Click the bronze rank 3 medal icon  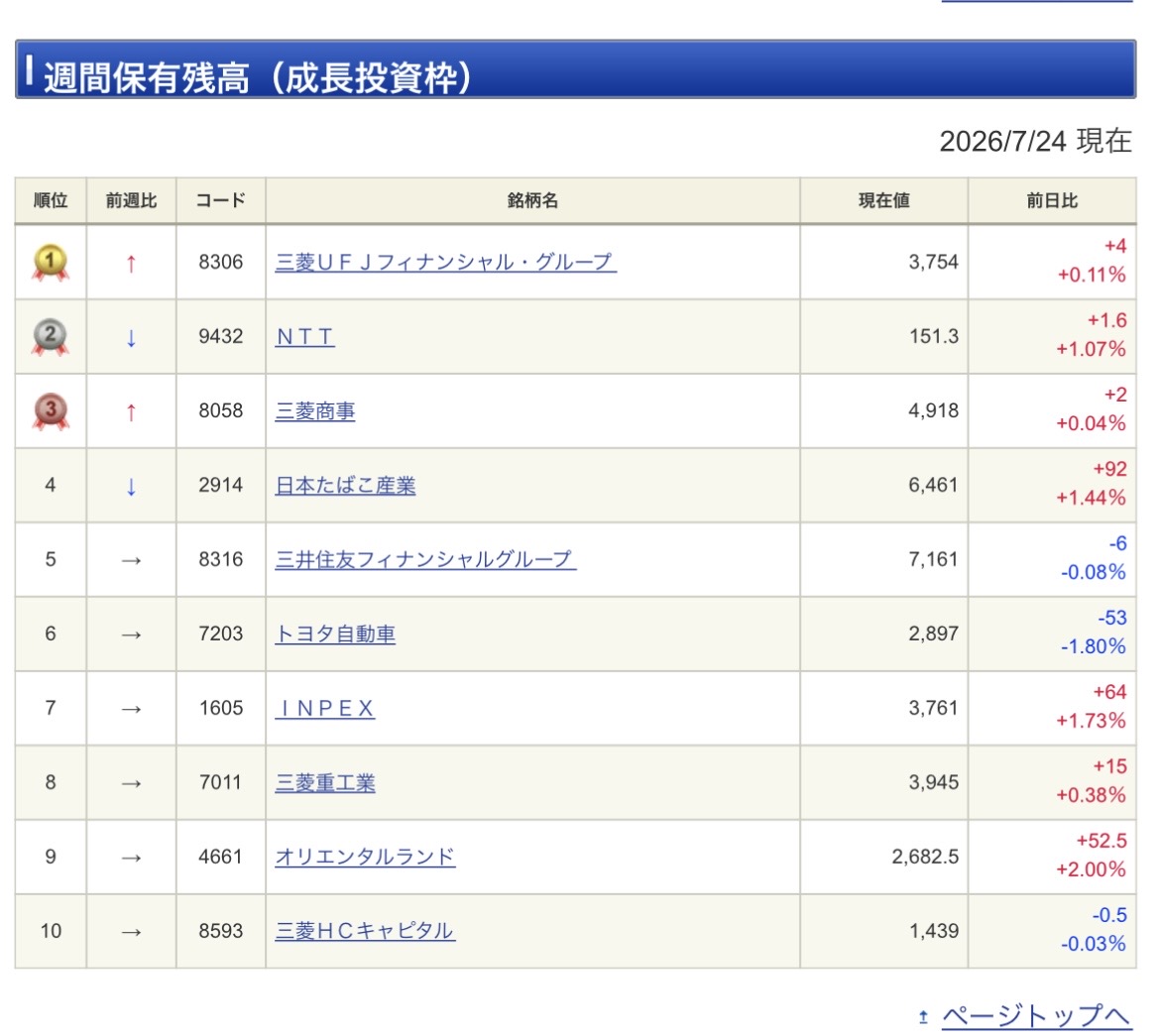51,411
